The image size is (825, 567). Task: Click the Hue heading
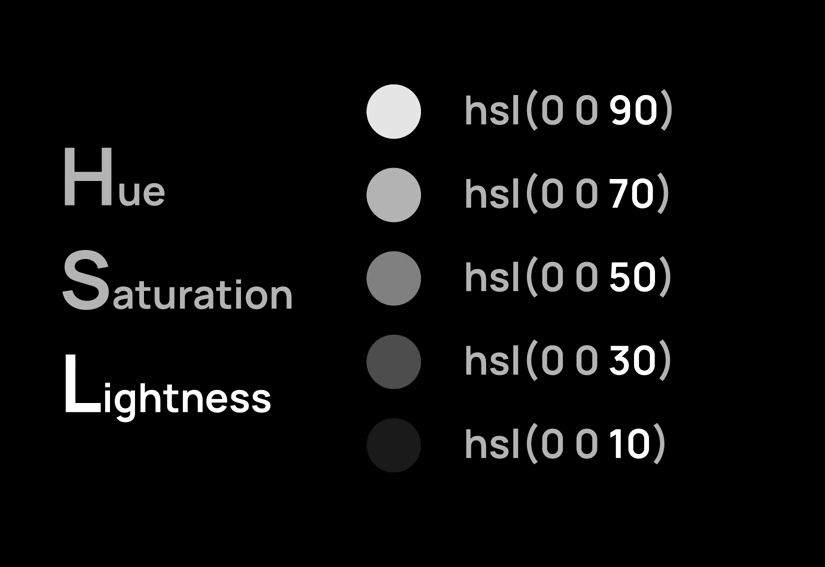(x=113, y=180)
